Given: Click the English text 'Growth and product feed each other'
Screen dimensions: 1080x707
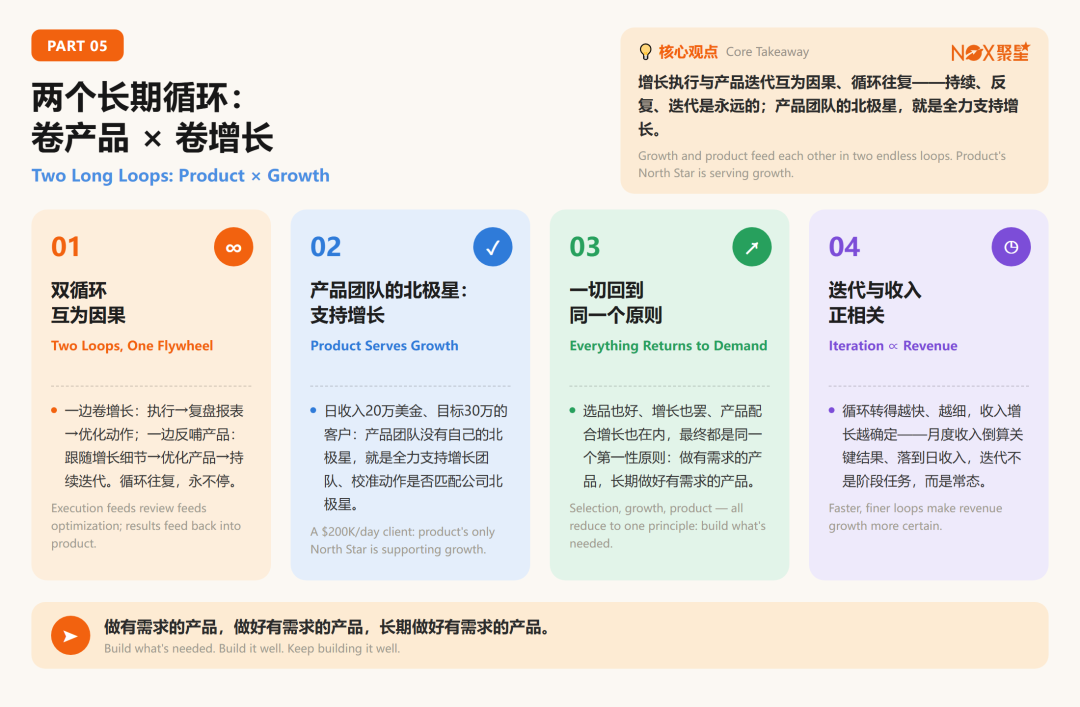Looking at the screenshot, I should pyautogui.click(x=822, y=164).
